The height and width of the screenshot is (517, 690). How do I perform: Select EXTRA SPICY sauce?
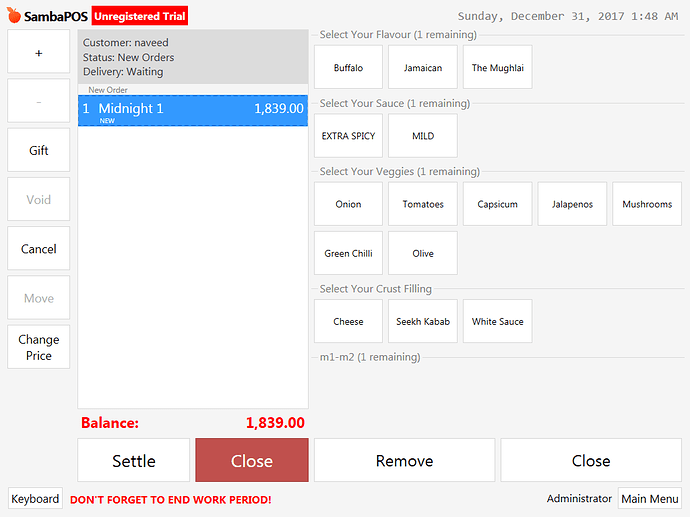349,136
